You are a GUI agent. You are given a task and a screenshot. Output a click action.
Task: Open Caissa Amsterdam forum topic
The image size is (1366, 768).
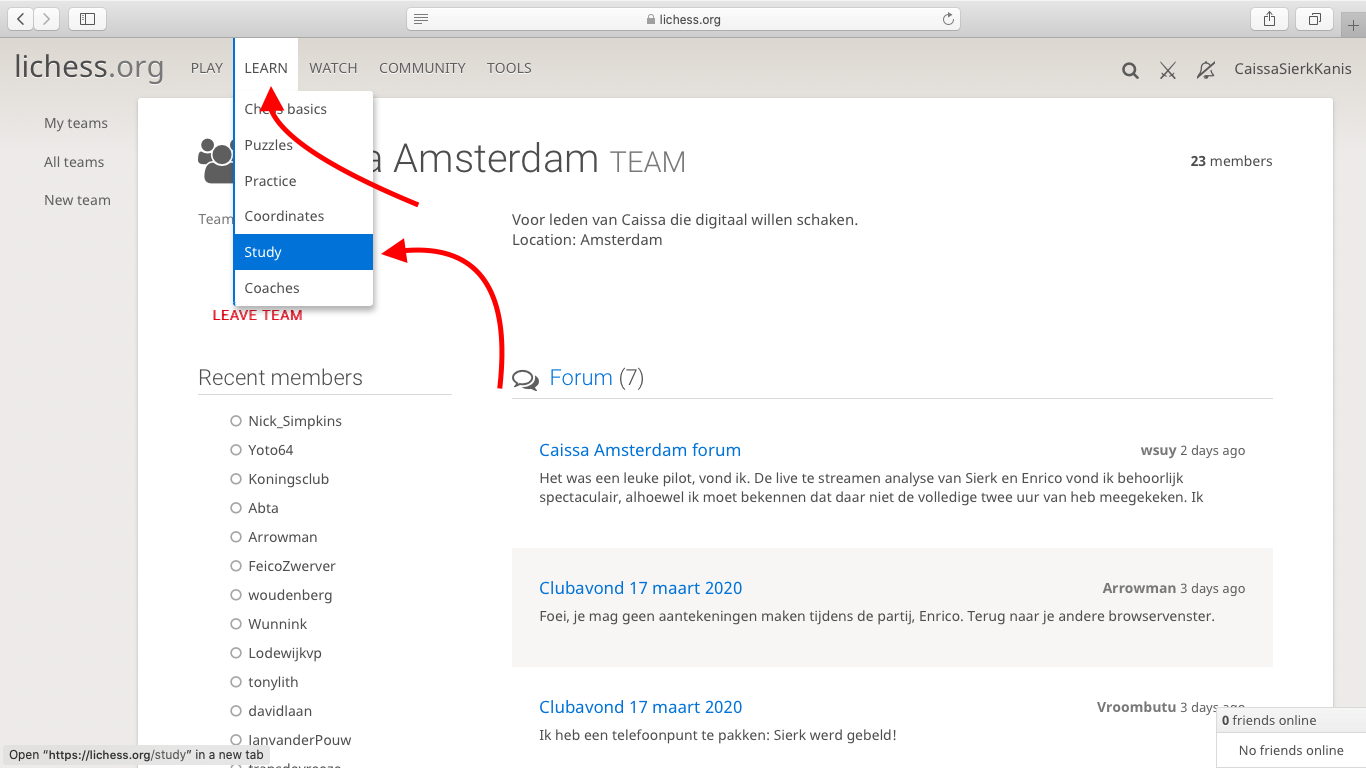tap(640, 450)
